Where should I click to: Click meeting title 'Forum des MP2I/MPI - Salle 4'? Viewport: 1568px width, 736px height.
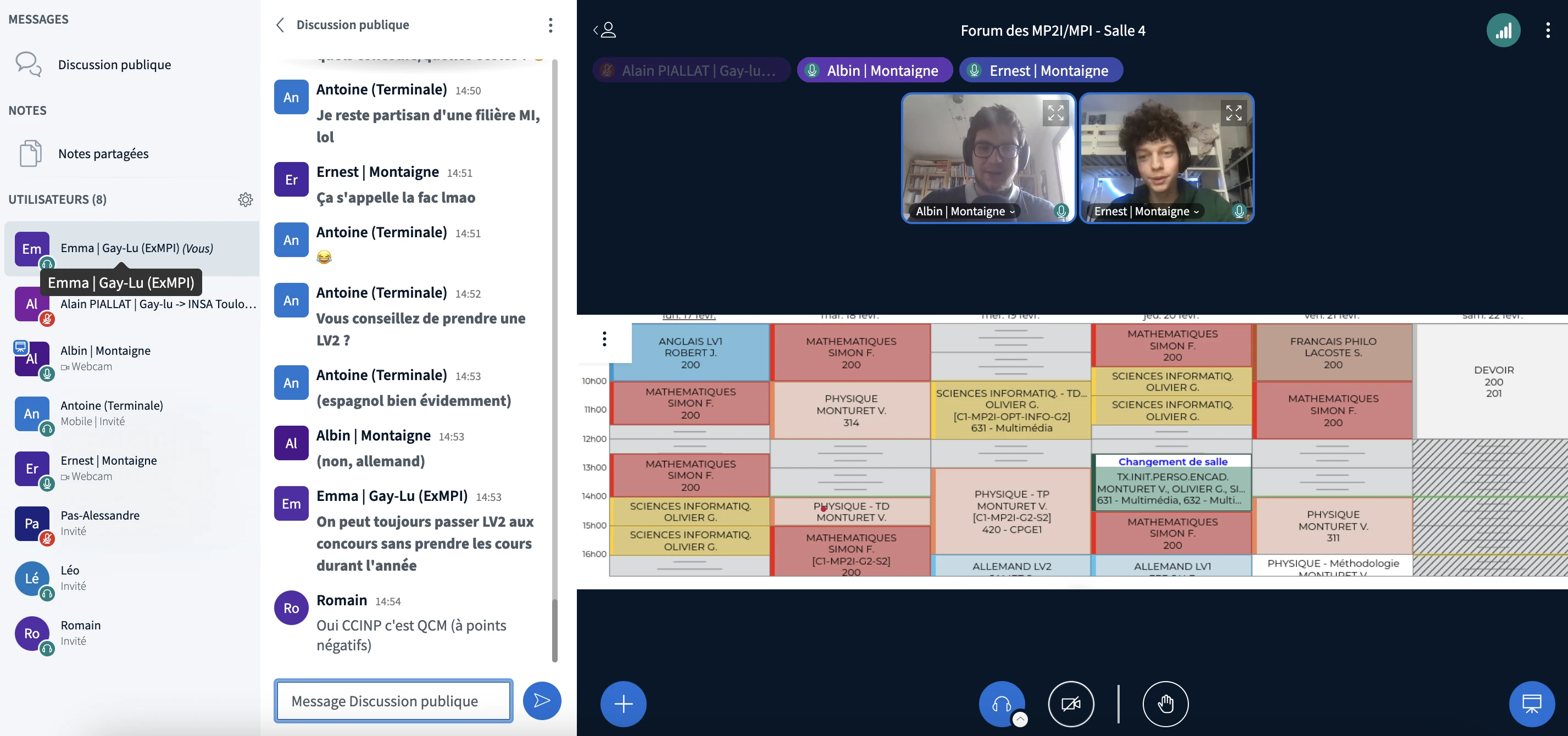pyautogui.click(x=1053, y=30)
